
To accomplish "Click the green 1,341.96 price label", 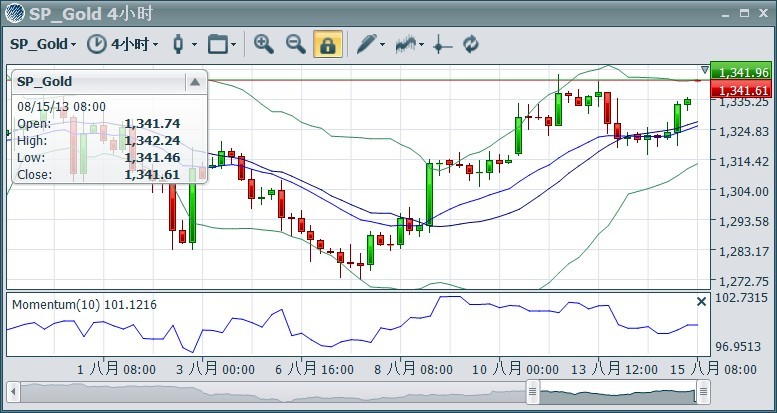I will tap(740, 72).
